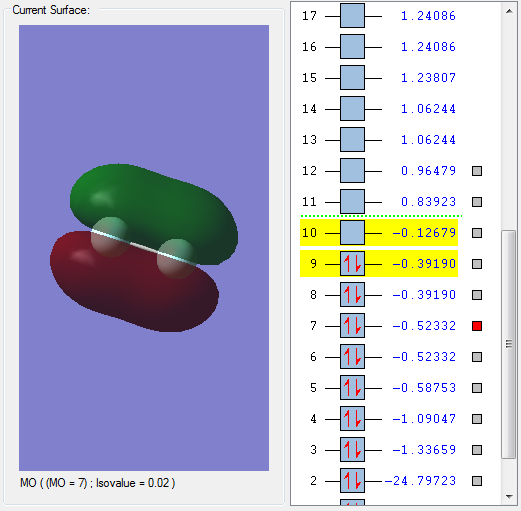
Task: Click the empty orbital 10 occupancy box
Action: tap(352, 232)
